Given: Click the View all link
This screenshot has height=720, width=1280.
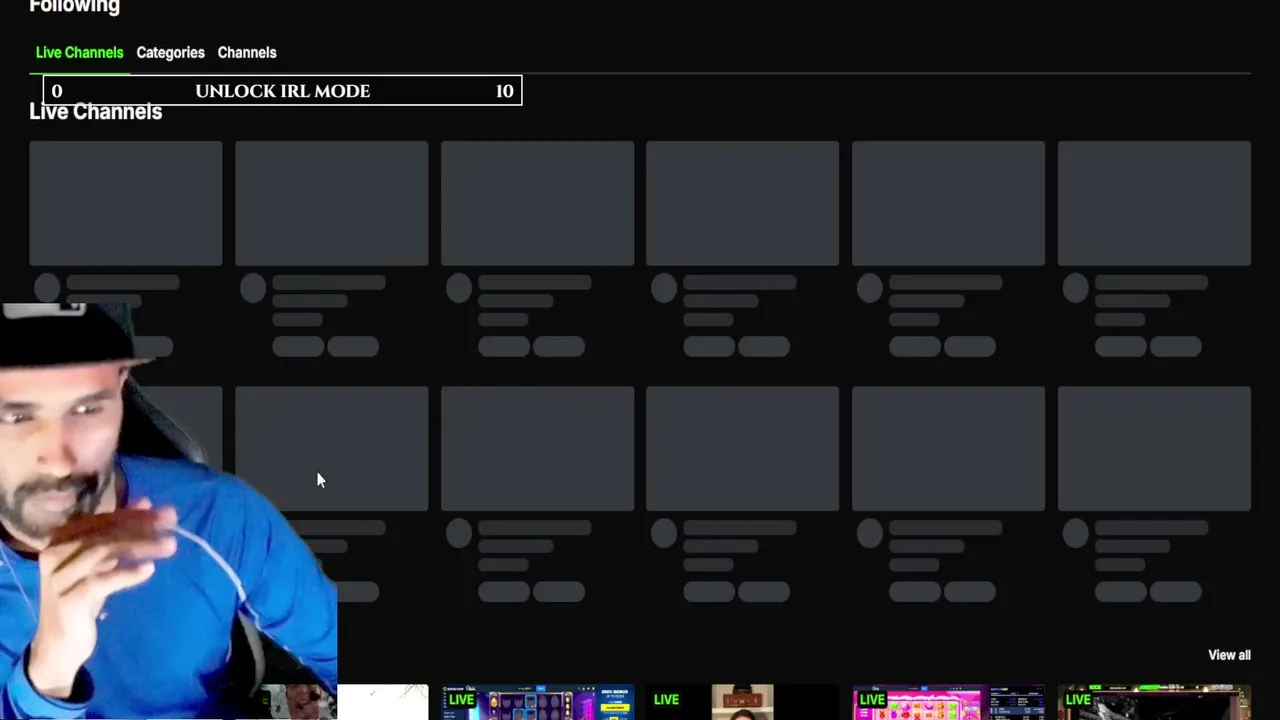Looking at the screenshot, I should tap(1229, 655).
